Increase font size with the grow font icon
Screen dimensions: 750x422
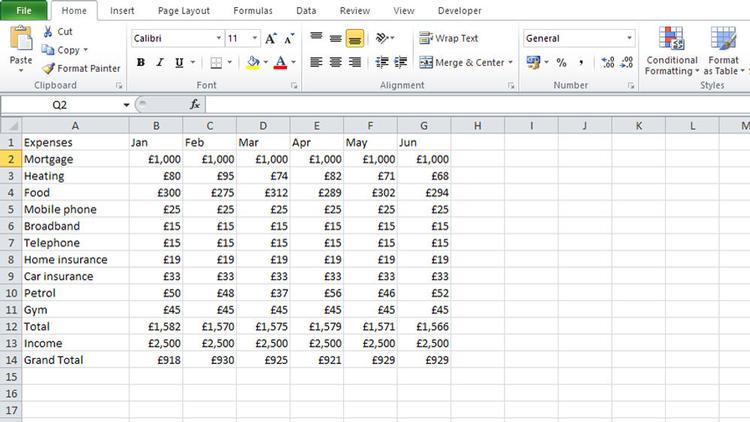point(271,38)
